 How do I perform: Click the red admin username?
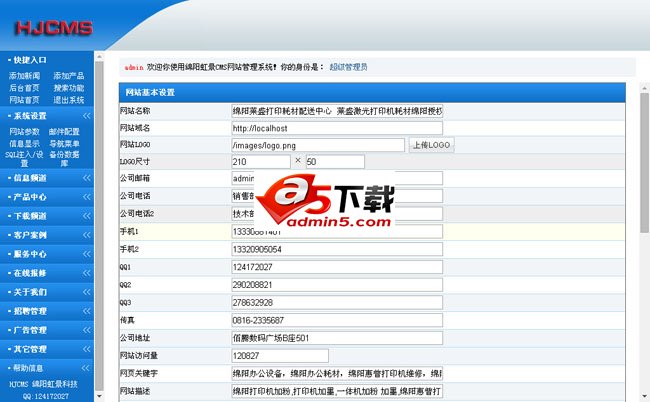click(134, 68)
